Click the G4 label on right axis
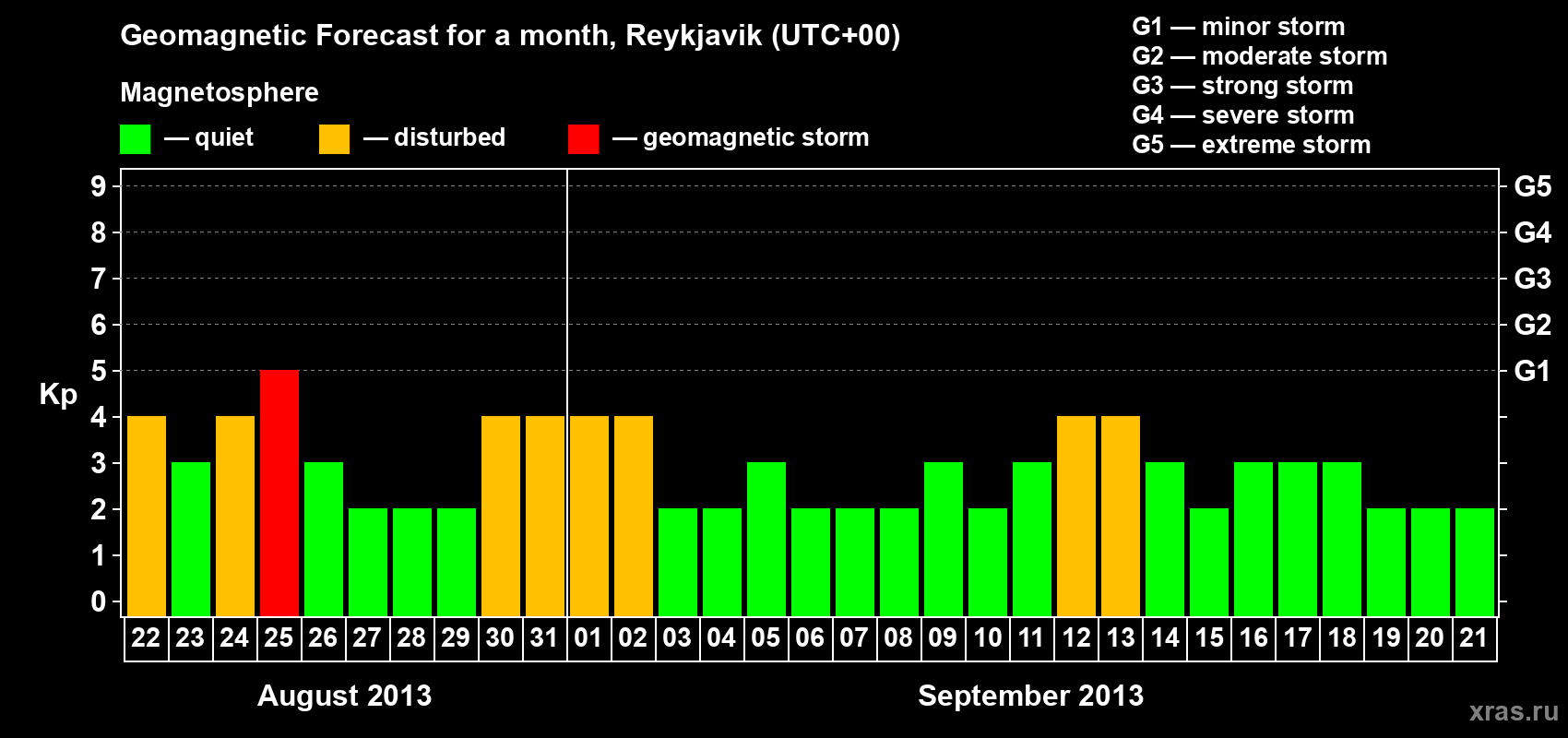The width and height of the screenshot is (1568, 738). 1532,232
